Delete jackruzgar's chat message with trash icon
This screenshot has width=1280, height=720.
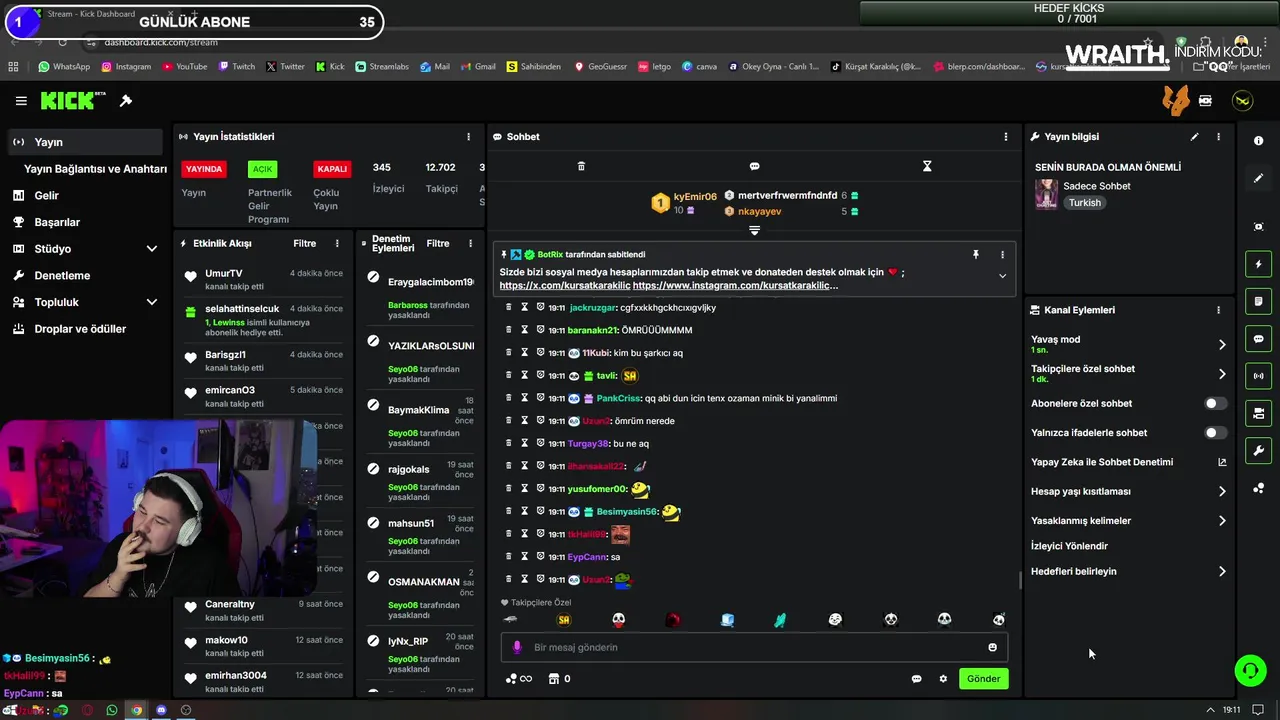coord(509,308)
